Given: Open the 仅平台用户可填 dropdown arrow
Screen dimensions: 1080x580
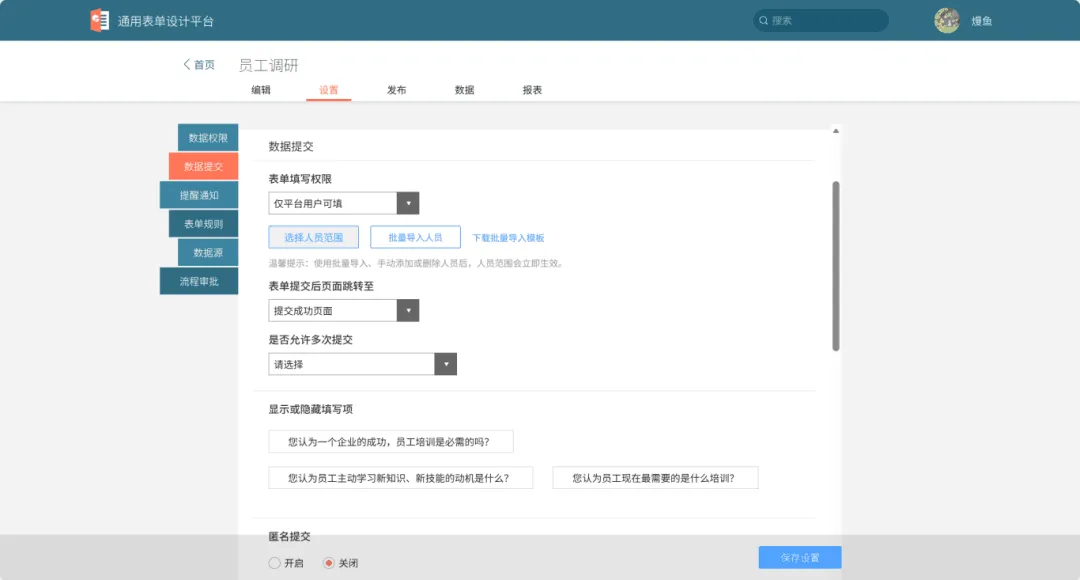Looking at the screenshot, I should pyautogui.click(x=408, y=203).
